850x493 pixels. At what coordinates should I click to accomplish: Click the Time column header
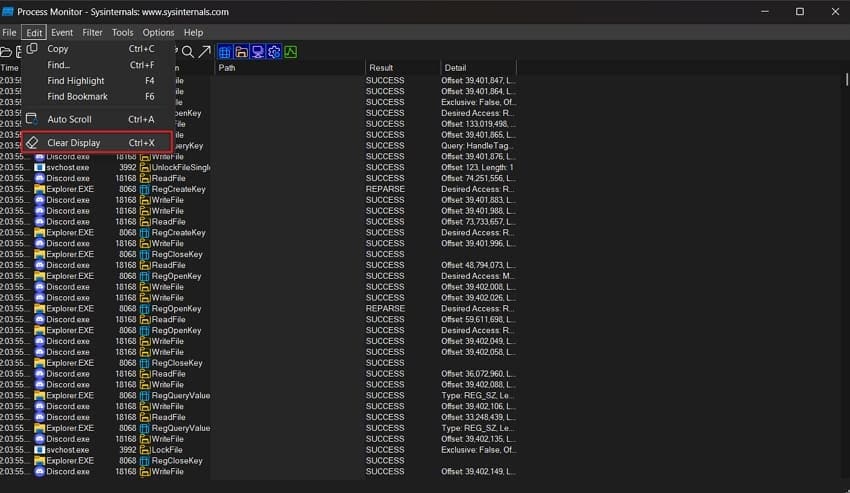(10, 68)
